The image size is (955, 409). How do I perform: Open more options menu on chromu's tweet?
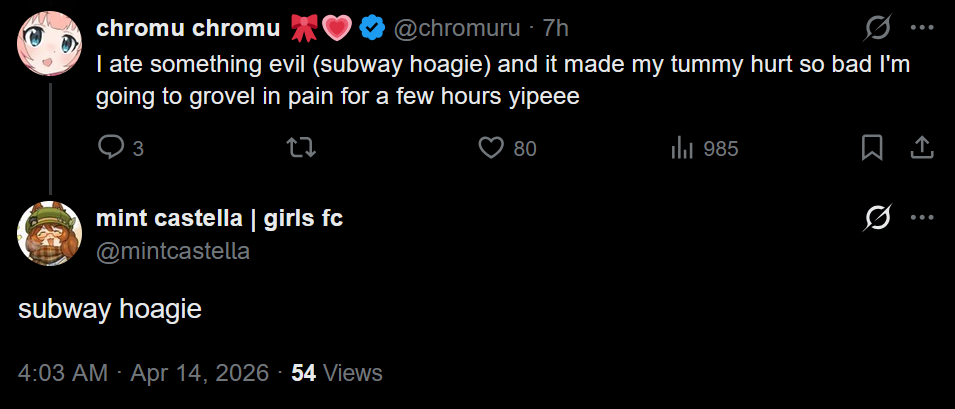(922, 28)
